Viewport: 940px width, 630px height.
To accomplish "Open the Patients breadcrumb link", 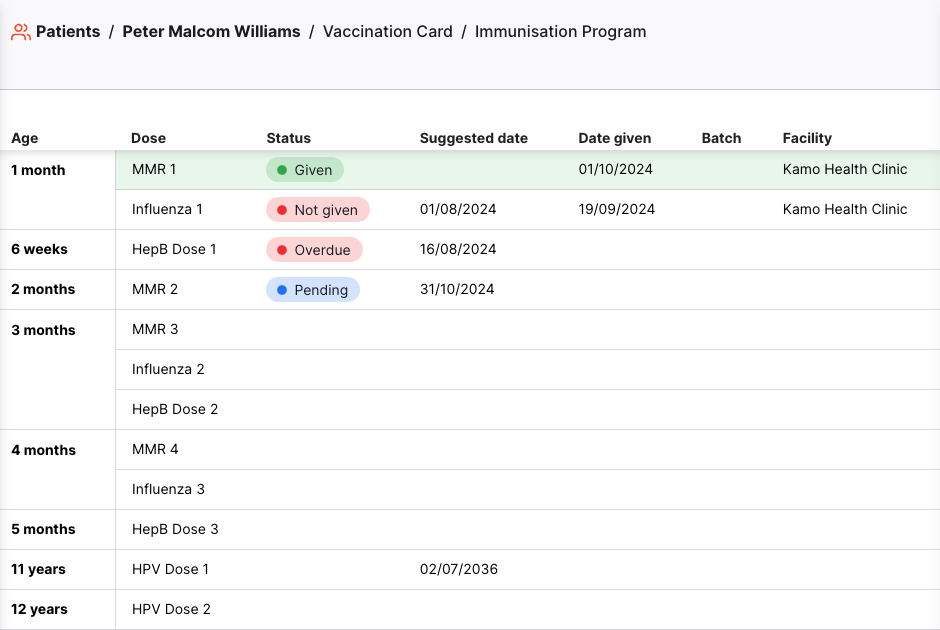I will coord(68,32).
